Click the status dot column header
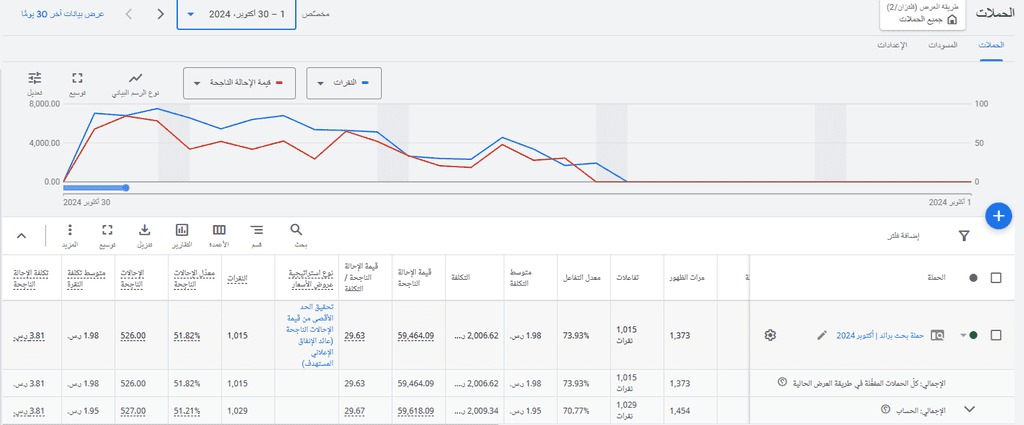1024x425 pixels. coord(974,278)
